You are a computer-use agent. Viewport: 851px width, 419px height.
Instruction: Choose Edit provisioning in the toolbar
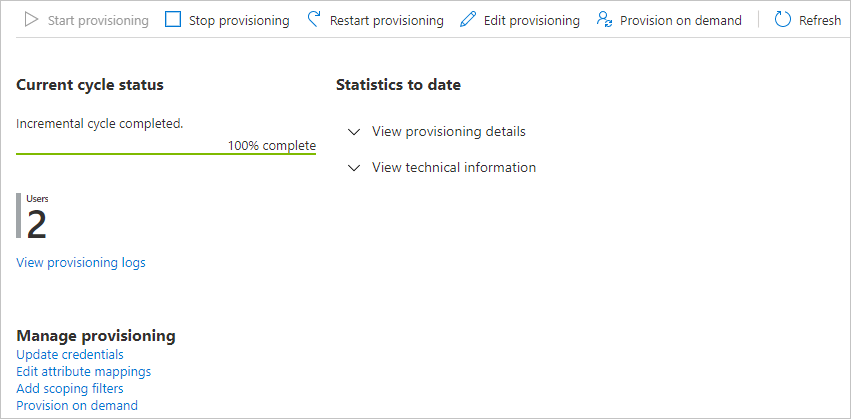pyautogui.click(x=531, y=21)
